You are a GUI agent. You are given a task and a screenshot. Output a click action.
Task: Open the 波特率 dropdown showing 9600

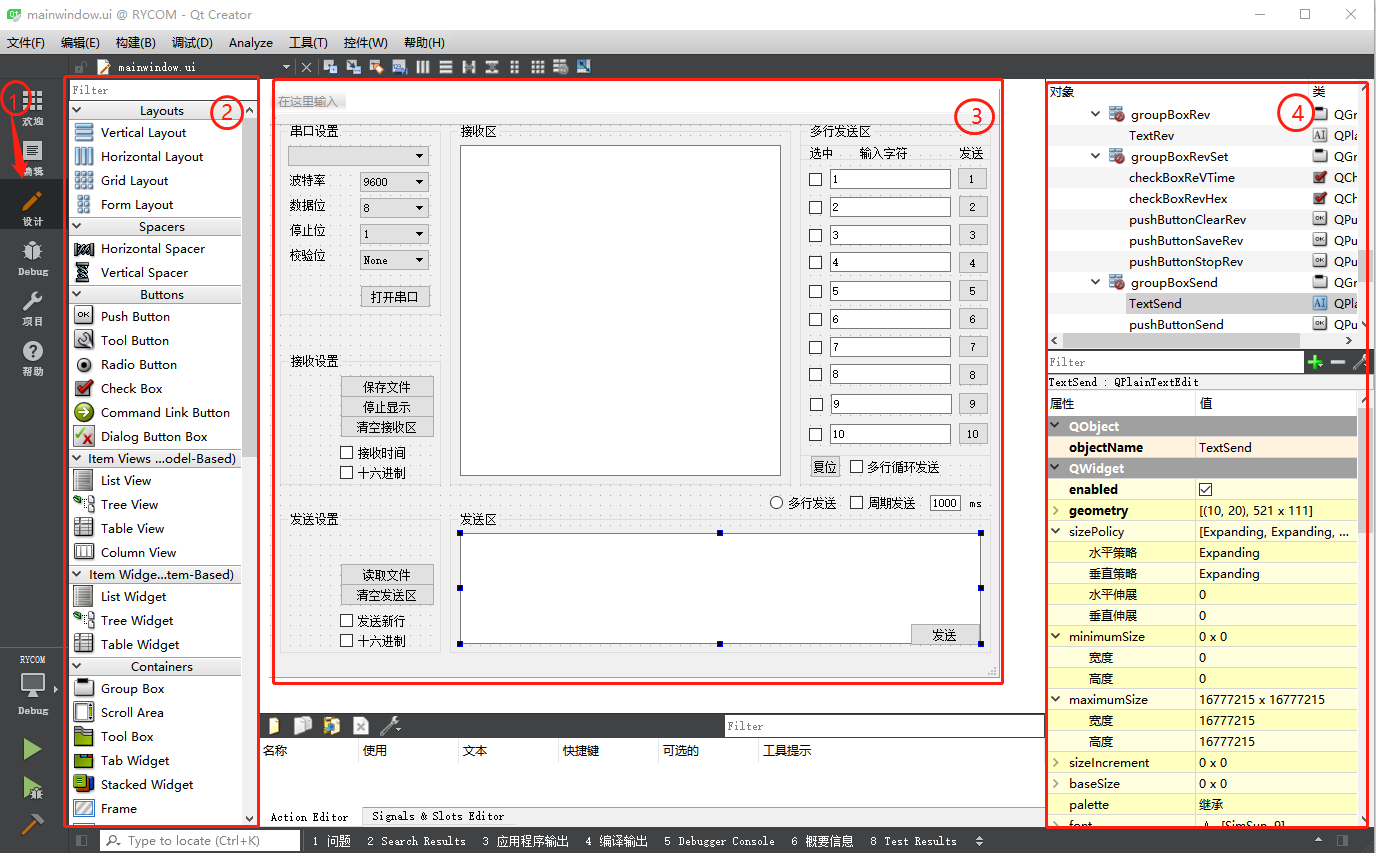pyautogui.click(x=394, y=182)
